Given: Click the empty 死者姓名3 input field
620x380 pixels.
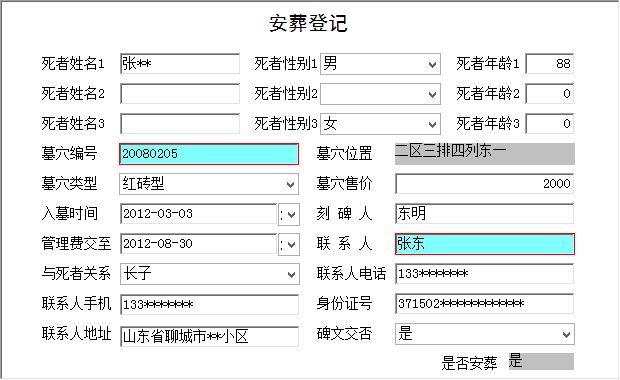Looking at the screenshot, I should (180, 124).
